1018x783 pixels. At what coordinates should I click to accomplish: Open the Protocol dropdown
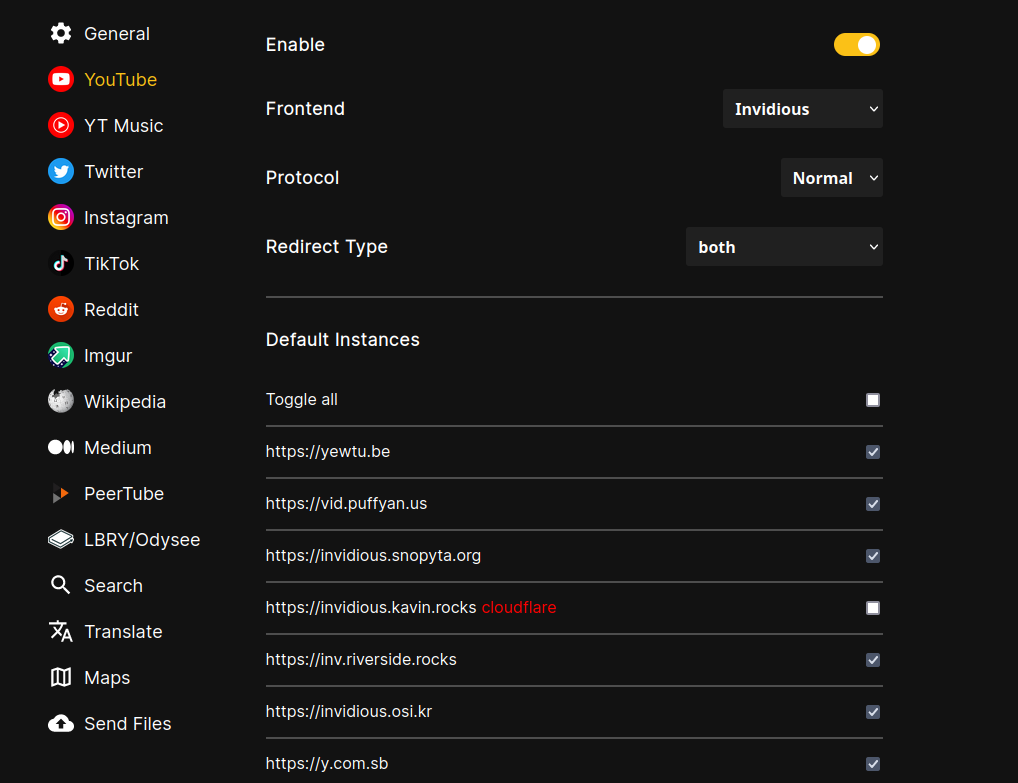coord(831,177)
